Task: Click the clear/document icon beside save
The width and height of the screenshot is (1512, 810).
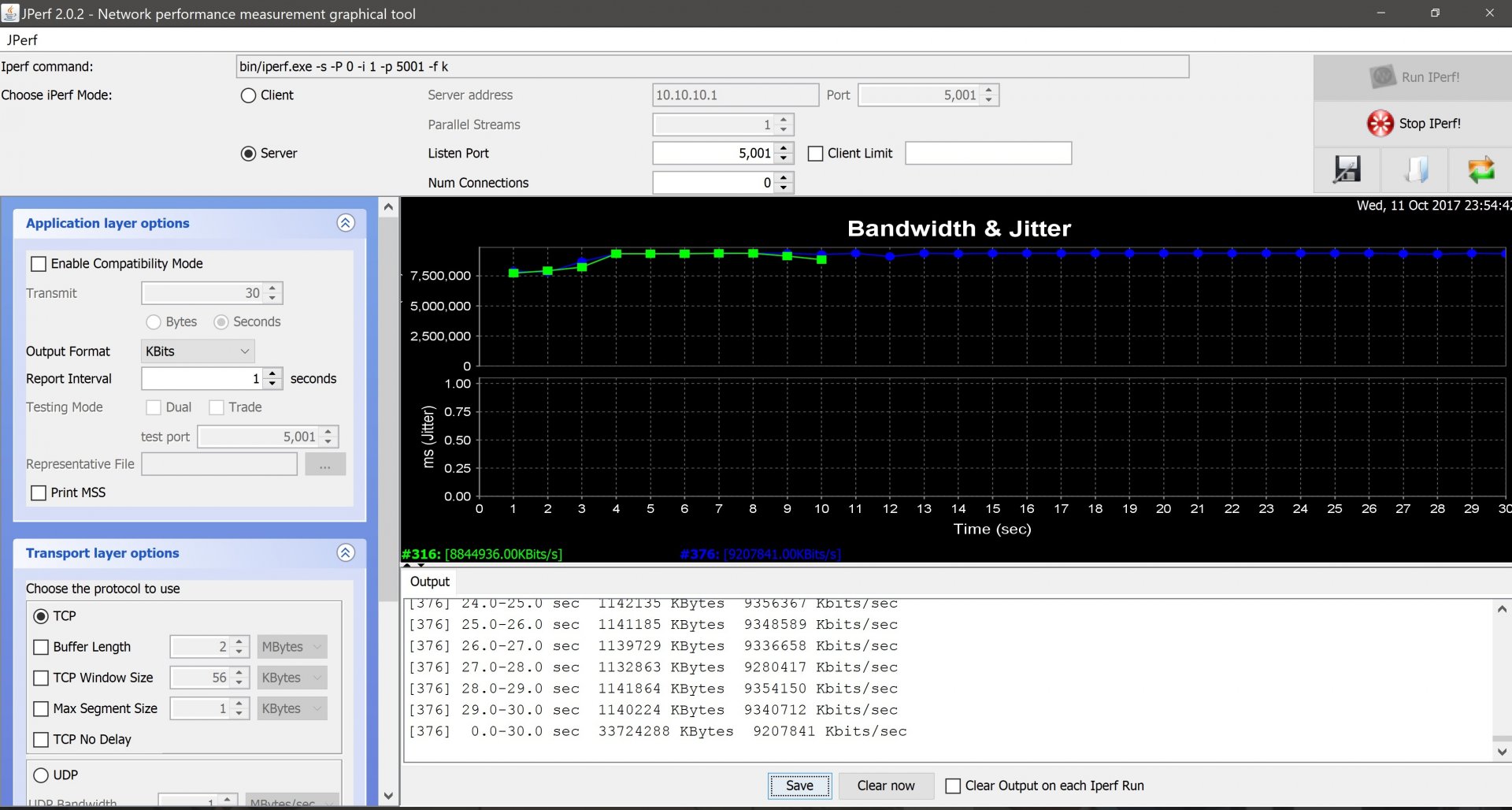Action: tap(1414, 169)
